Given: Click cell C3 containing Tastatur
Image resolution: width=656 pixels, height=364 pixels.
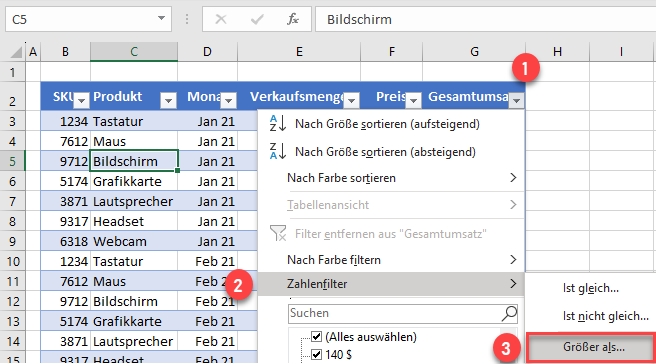Looking at the screenshot, I should tap(134, 121).
